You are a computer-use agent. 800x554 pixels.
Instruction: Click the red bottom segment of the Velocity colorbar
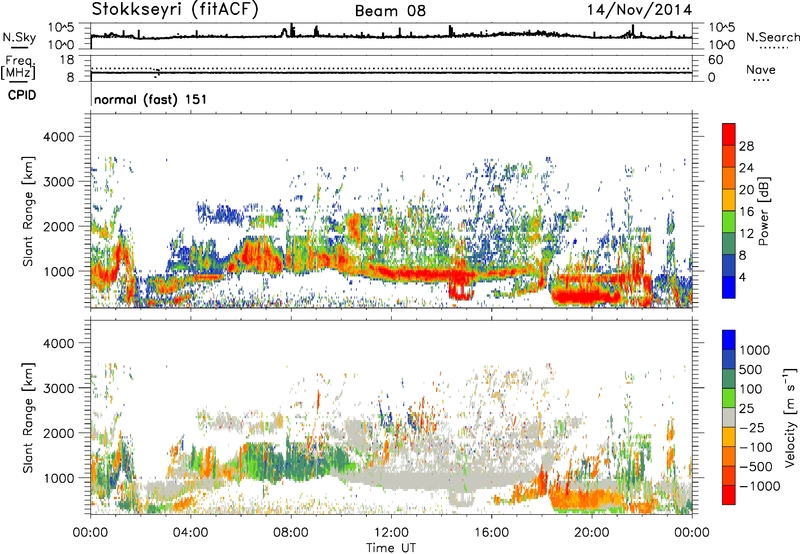coord(729,495)
